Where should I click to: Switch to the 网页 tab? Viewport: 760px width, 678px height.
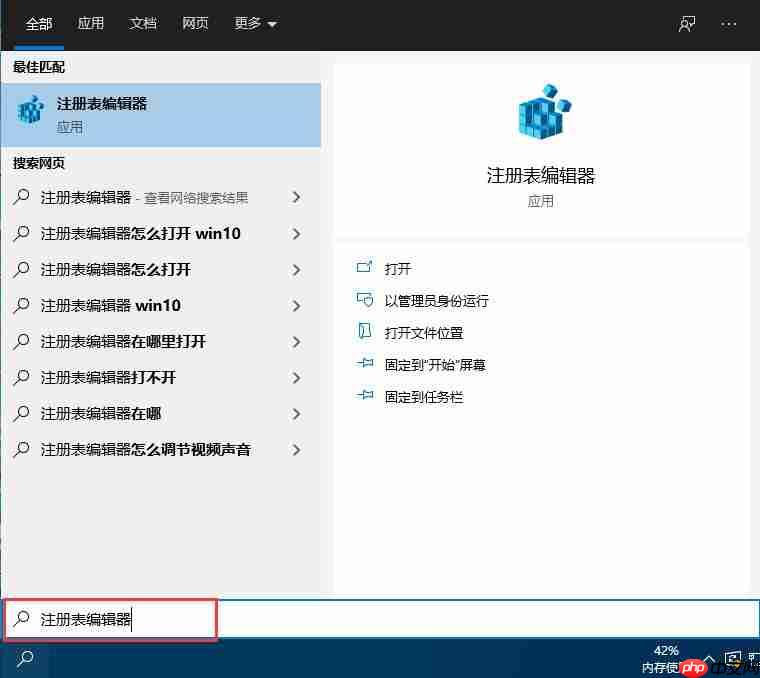195,23
